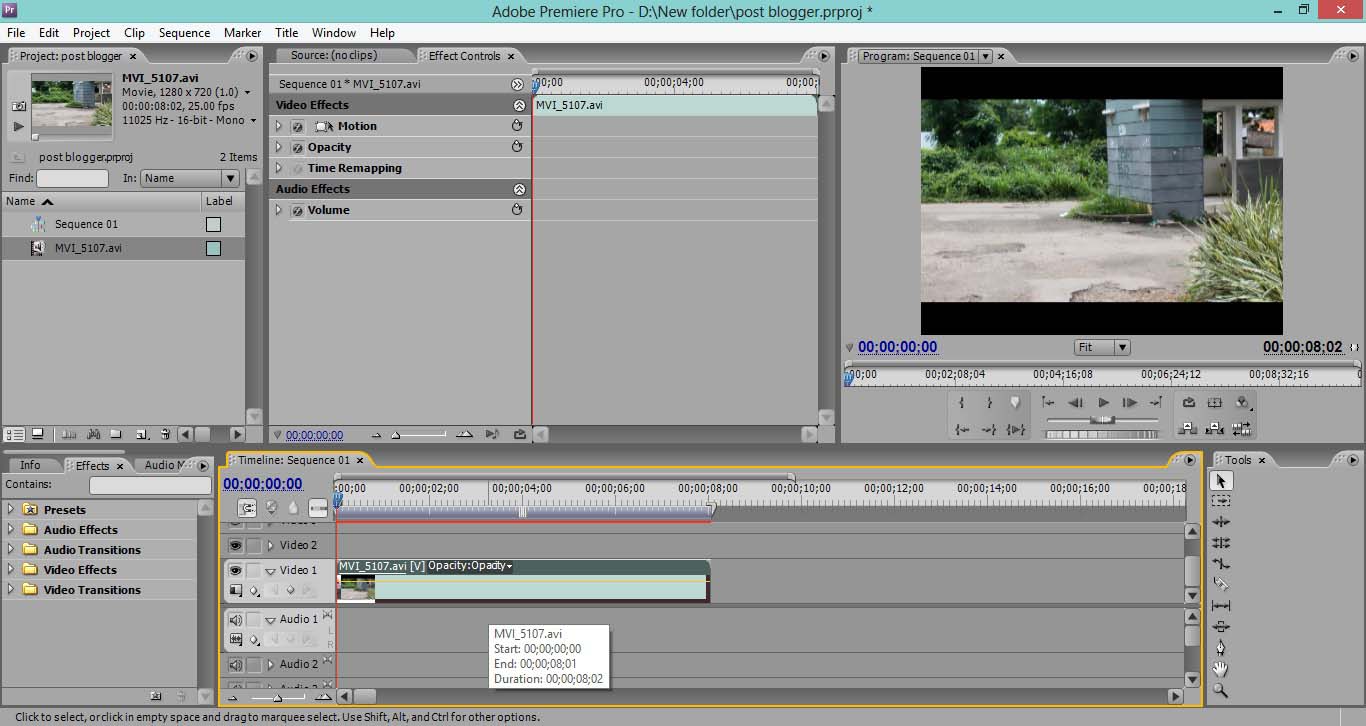Open the Trim monitor button
1366x726 pixels.
point(1242,429)
